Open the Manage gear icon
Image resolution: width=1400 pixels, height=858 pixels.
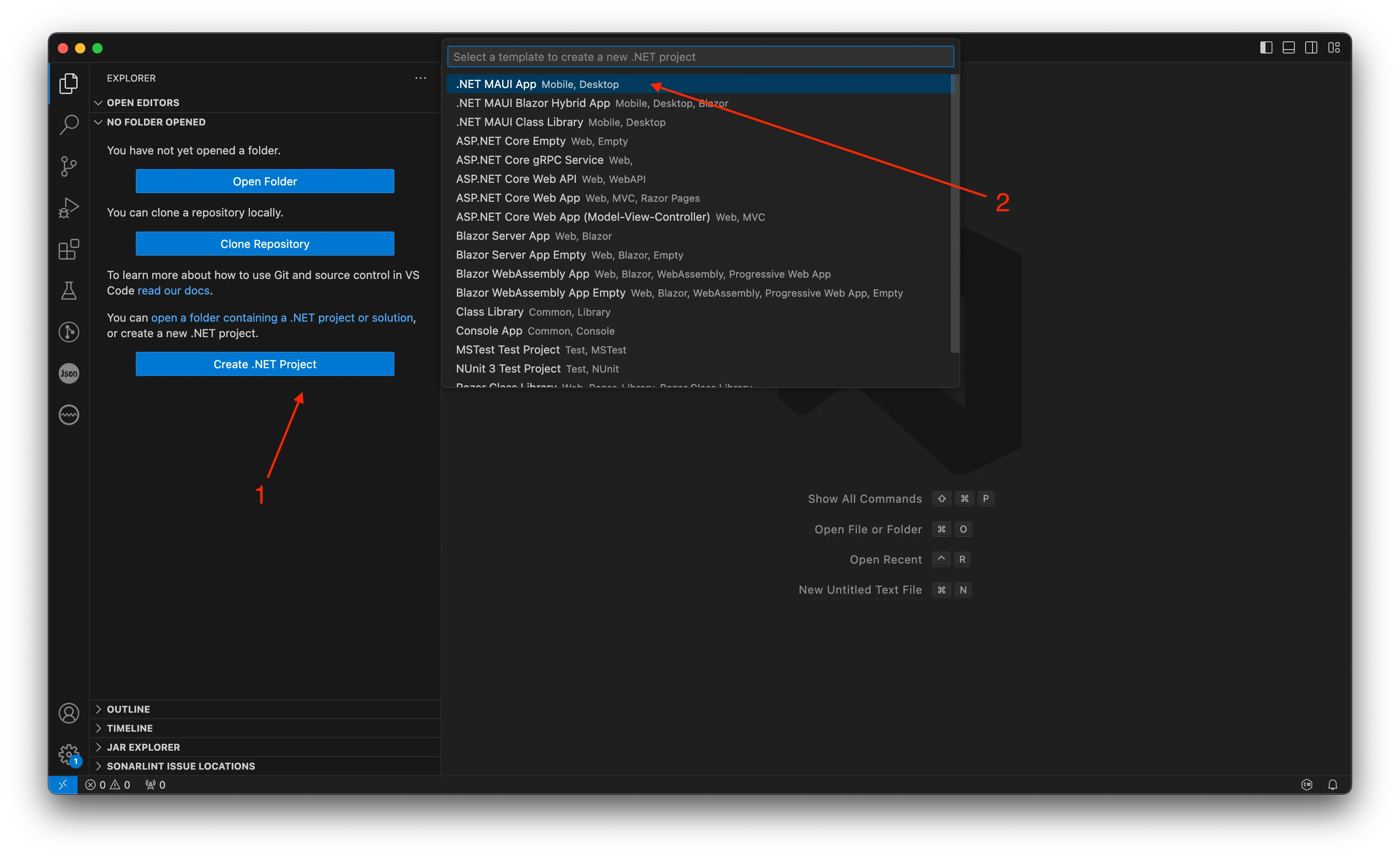(x=69, y=755)
